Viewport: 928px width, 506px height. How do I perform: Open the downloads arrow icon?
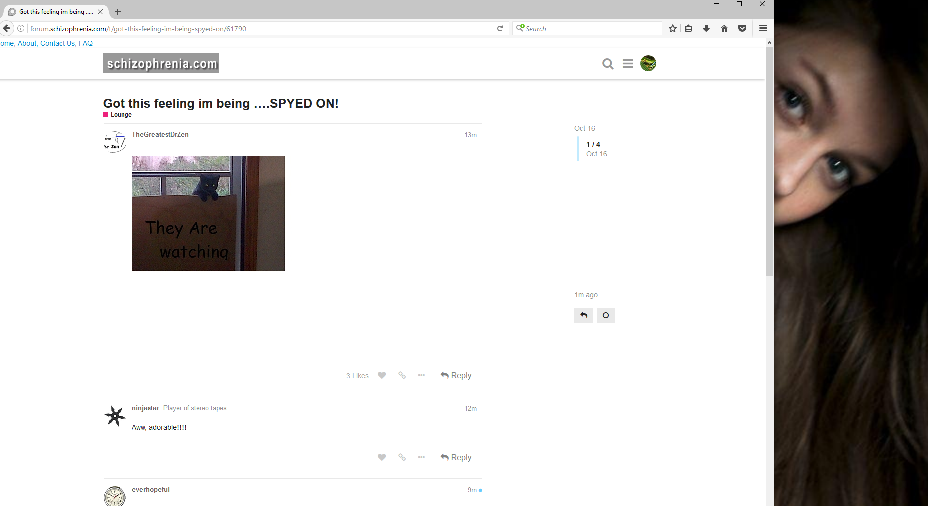(x=706, y=28)
